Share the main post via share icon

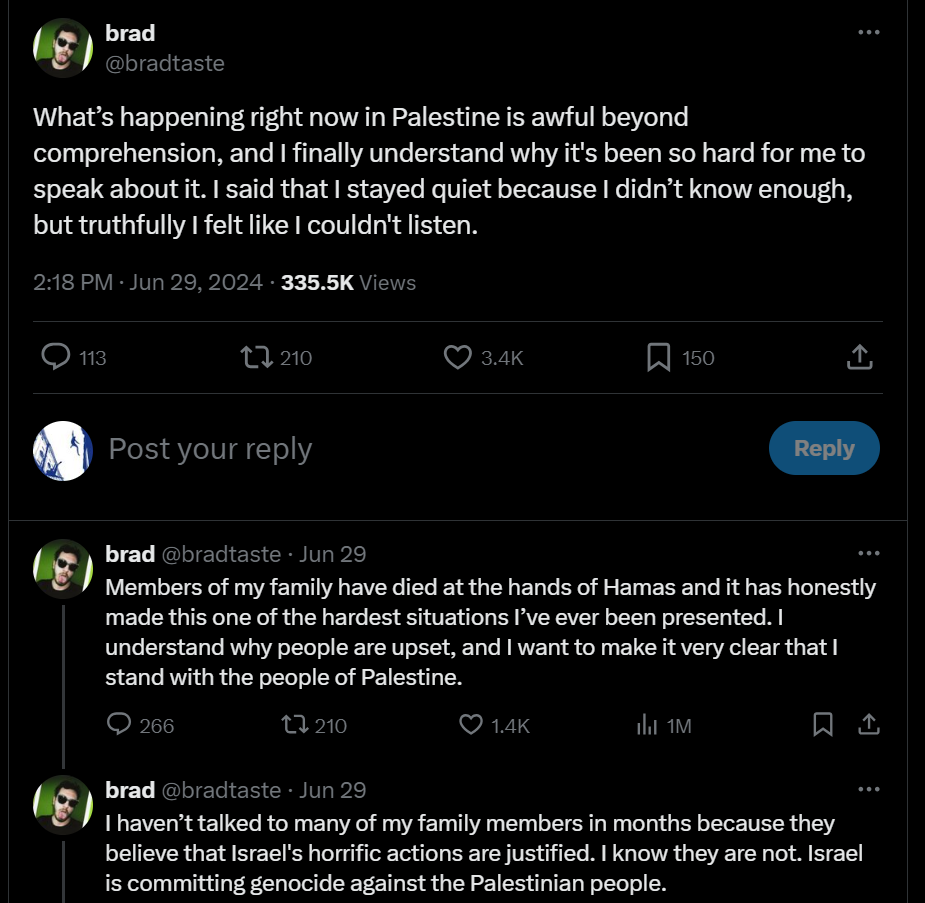[860, 357]
